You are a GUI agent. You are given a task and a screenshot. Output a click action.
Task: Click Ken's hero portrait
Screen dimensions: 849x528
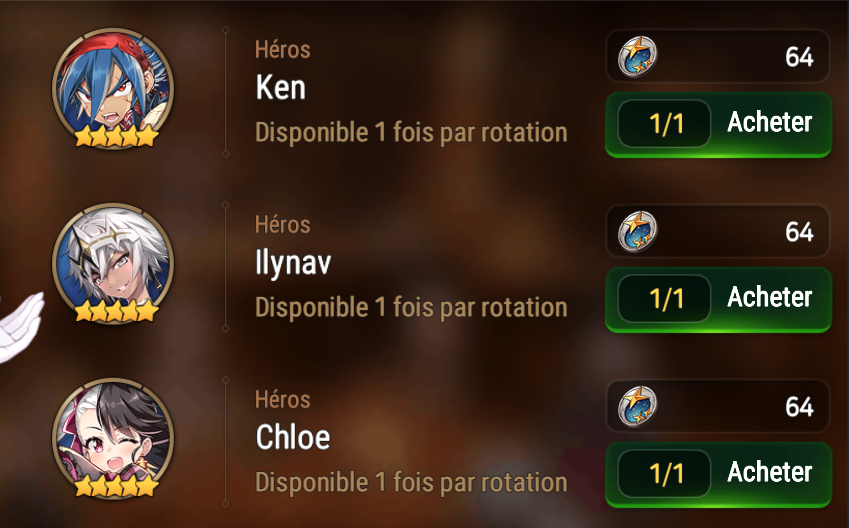click(x=113, y=88)
